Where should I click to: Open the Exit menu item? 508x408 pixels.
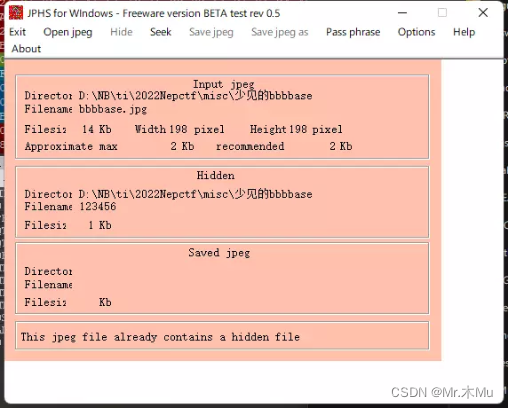pos(17,32)
